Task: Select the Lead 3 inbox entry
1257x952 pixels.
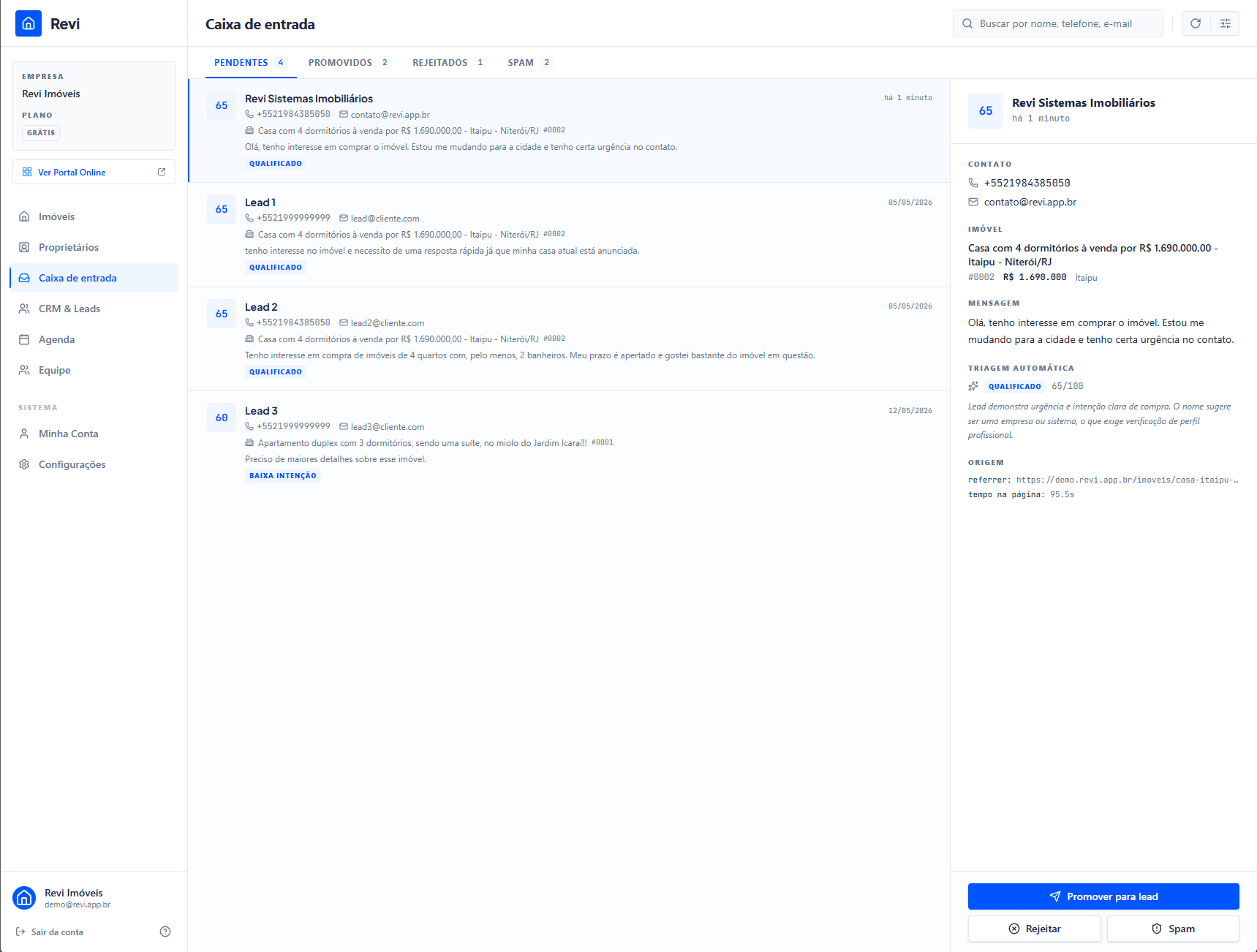Action: pyautogui.click(x=569, y=443)
